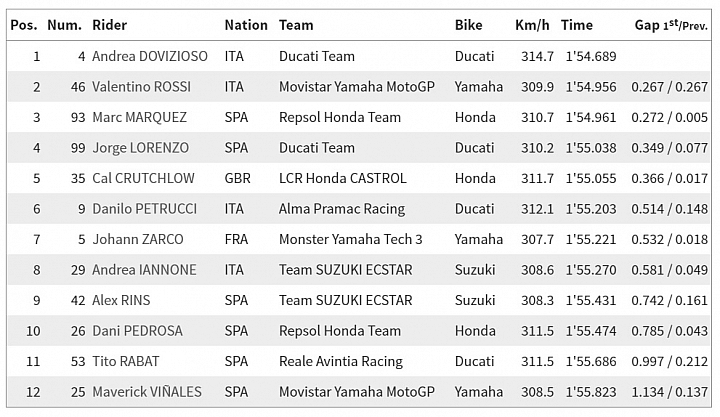Click the Reale Avintia Racing team
The height and width of the screenshot is (417, 720).
pyautogui.click(x=341, y=361)
